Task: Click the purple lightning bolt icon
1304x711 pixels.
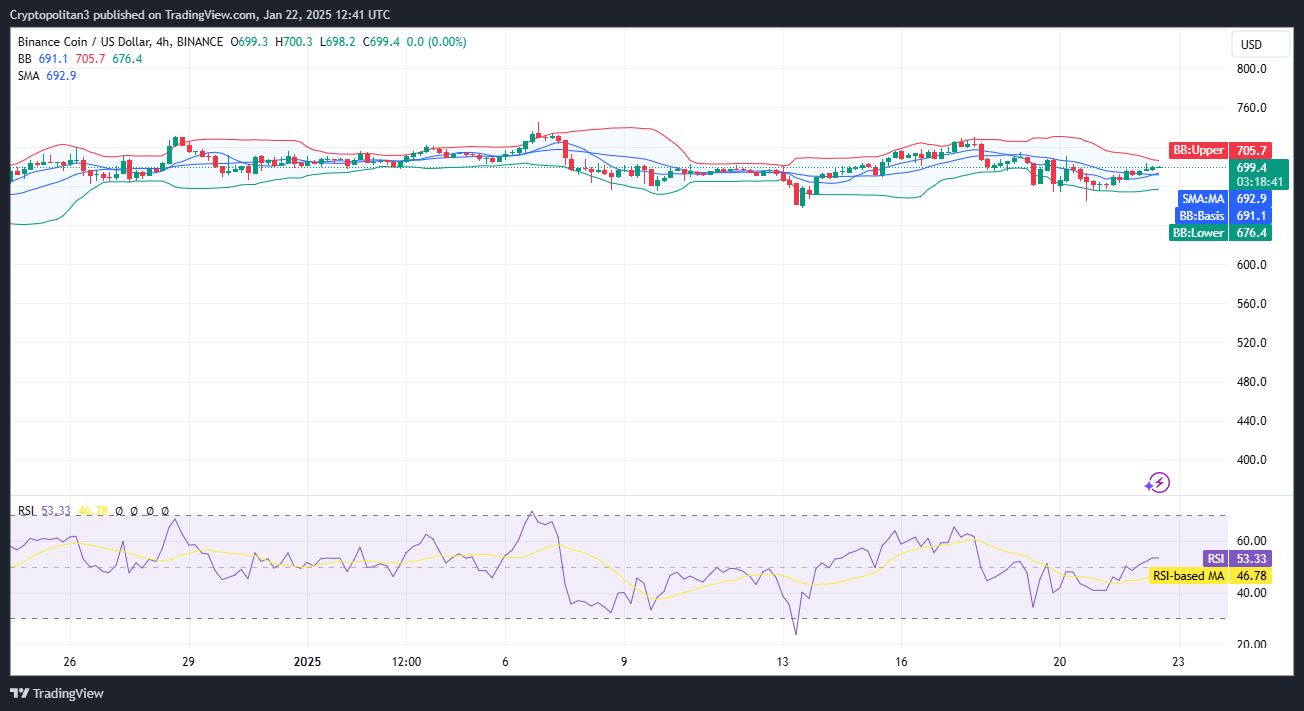Action: coord(1157,483)
